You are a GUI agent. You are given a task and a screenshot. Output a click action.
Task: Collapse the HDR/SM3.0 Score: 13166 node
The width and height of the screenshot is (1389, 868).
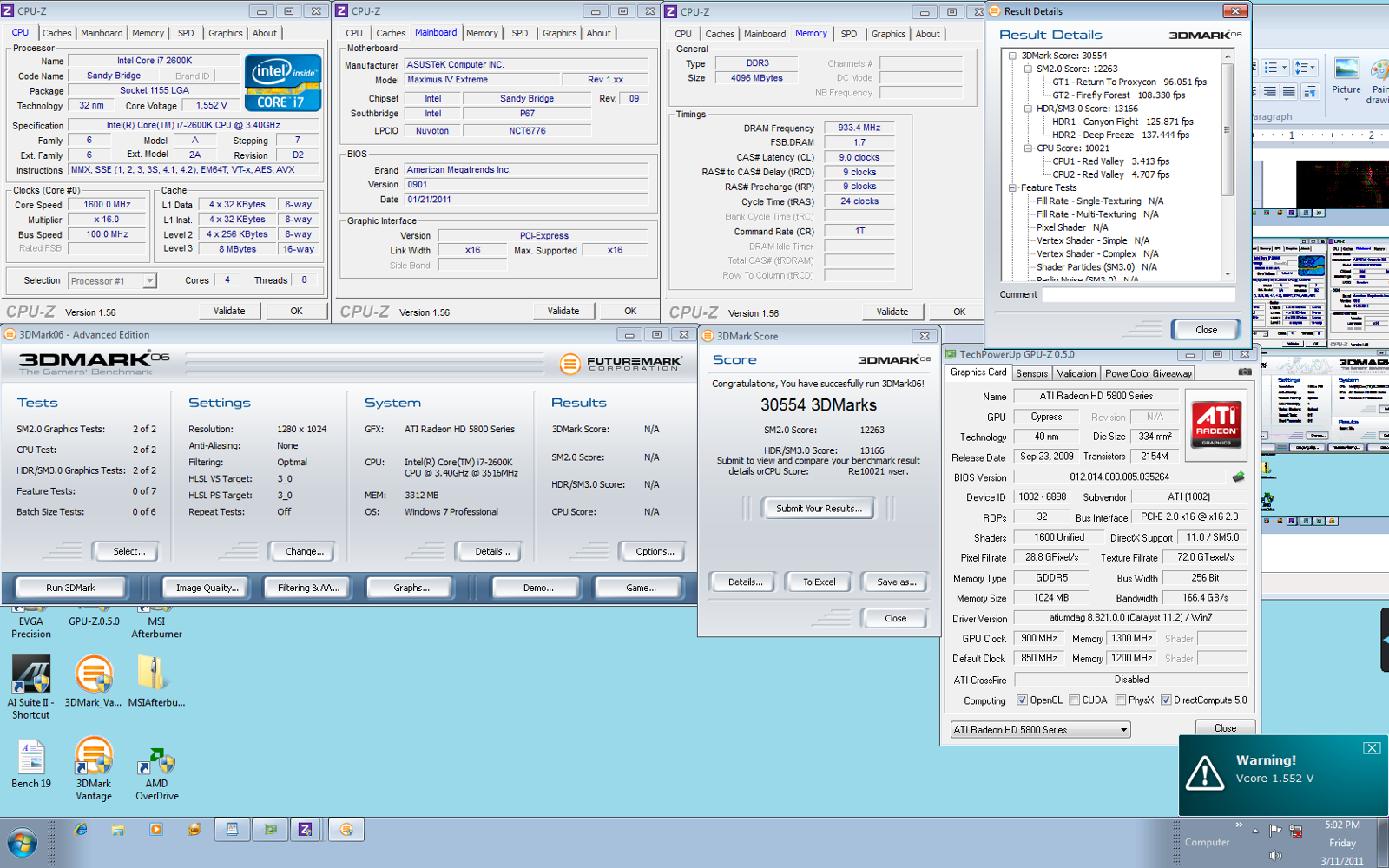1028,108
